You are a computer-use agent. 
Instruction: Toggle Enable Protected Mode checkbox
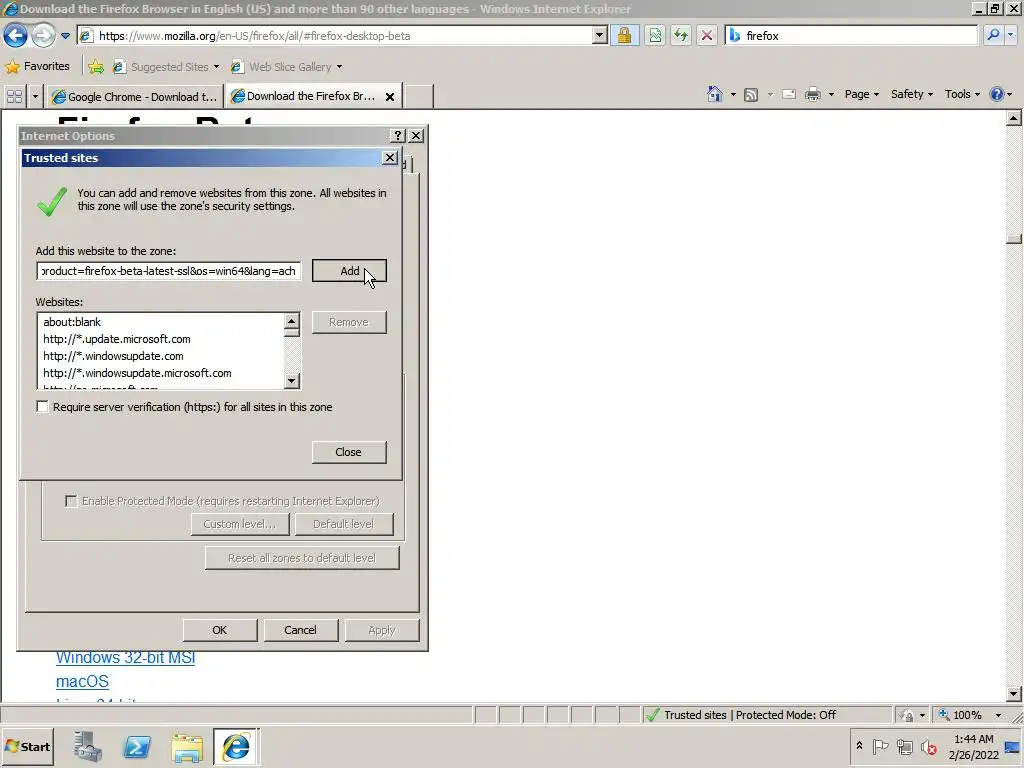[71, 501]
